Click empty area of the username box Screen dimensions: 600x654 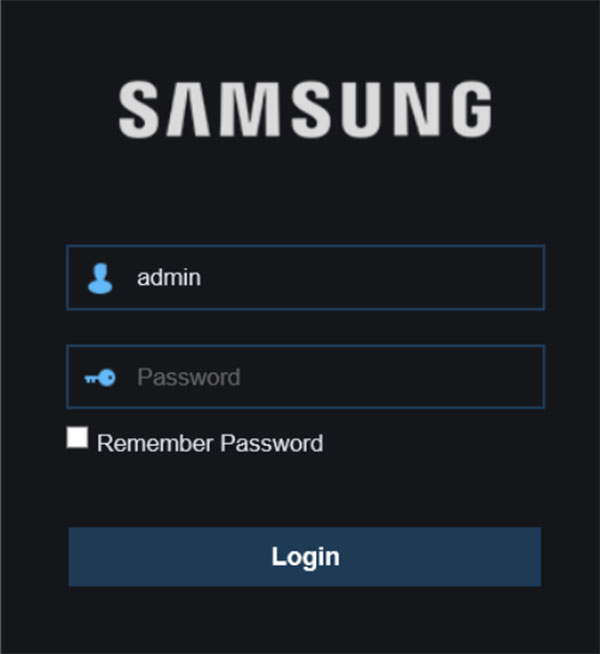(371, 278)
